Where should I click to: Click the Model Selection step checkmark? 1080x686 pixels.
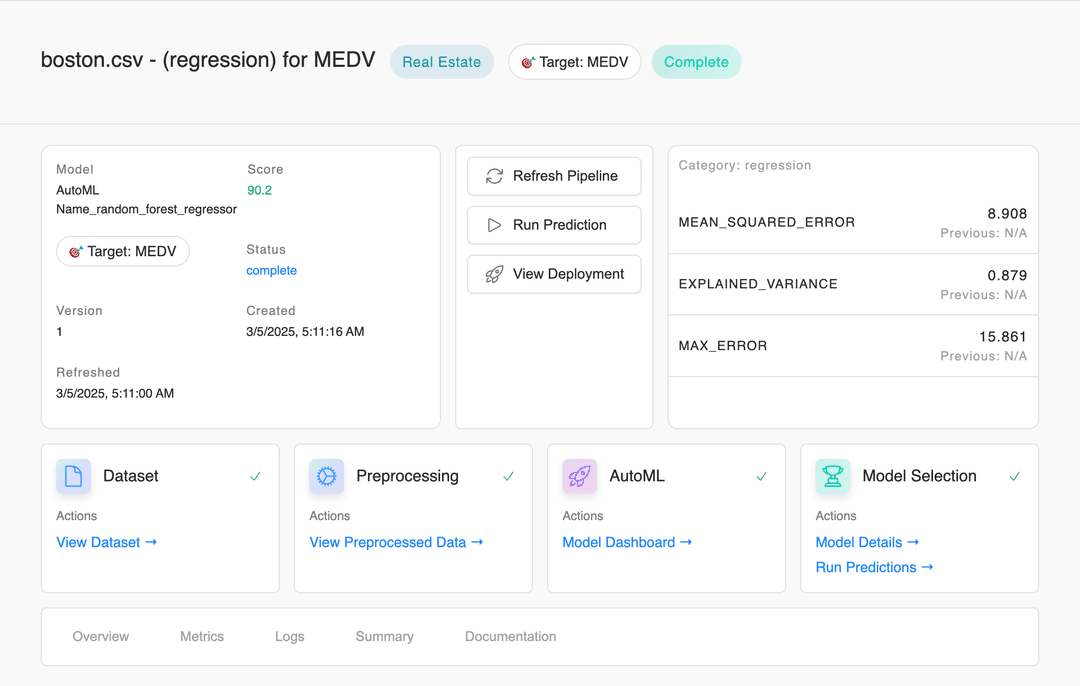[1014, 477]
